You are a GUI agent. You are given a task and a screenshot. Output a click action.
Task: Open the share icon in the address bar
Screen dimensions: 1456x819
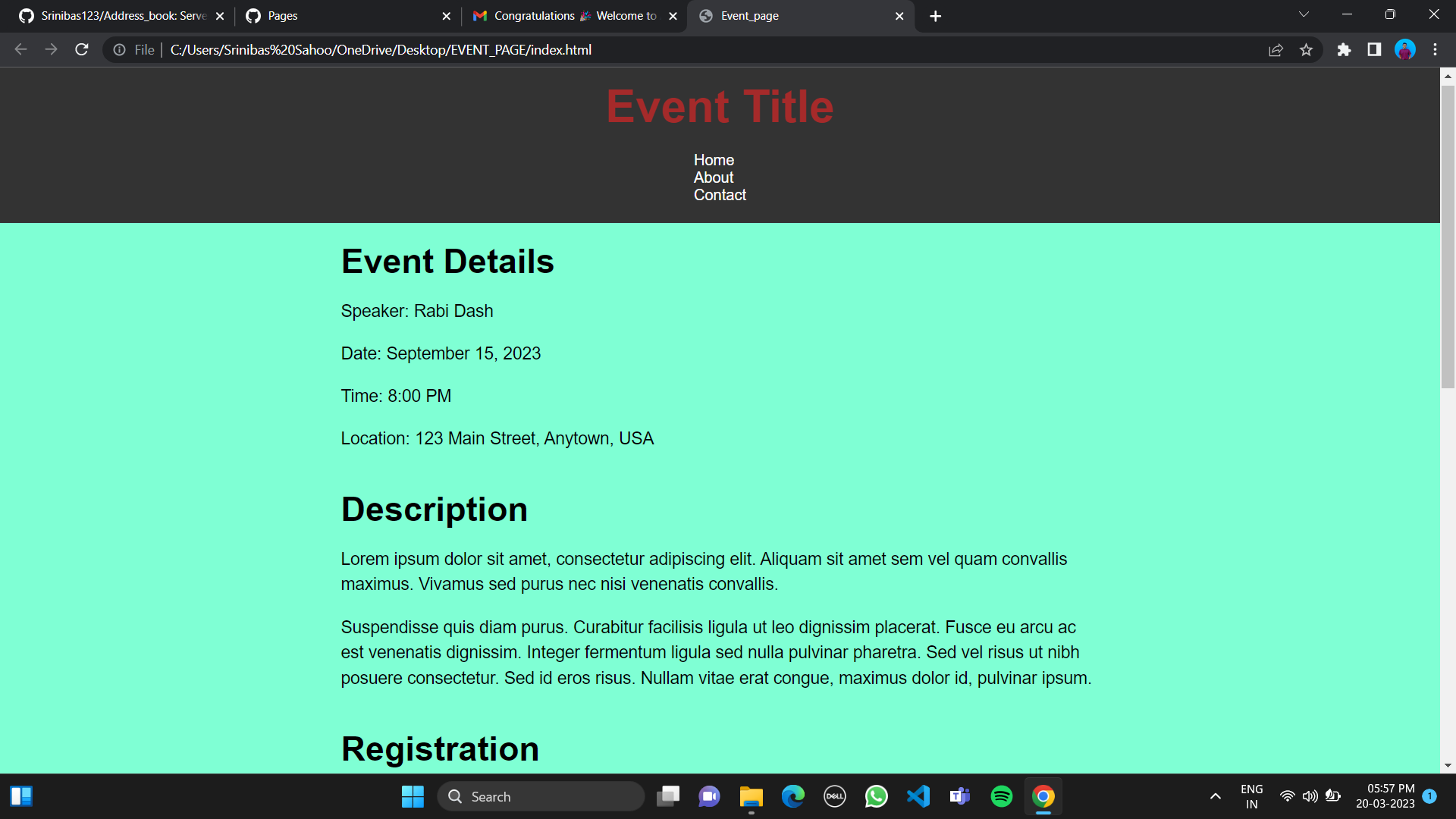coord(1276,49)
